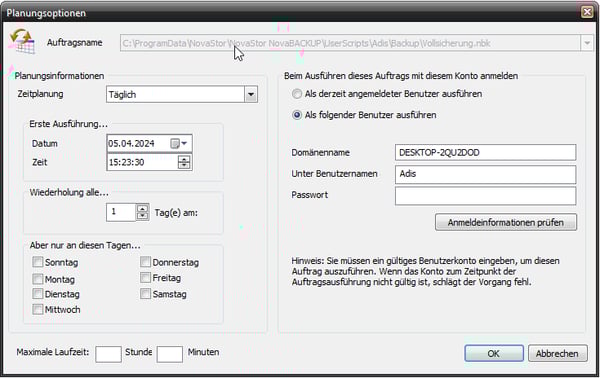Viewport: 600px width, 378px height.
Task: Click the Unter Benutzernamen field
Action: click(486, 174)
